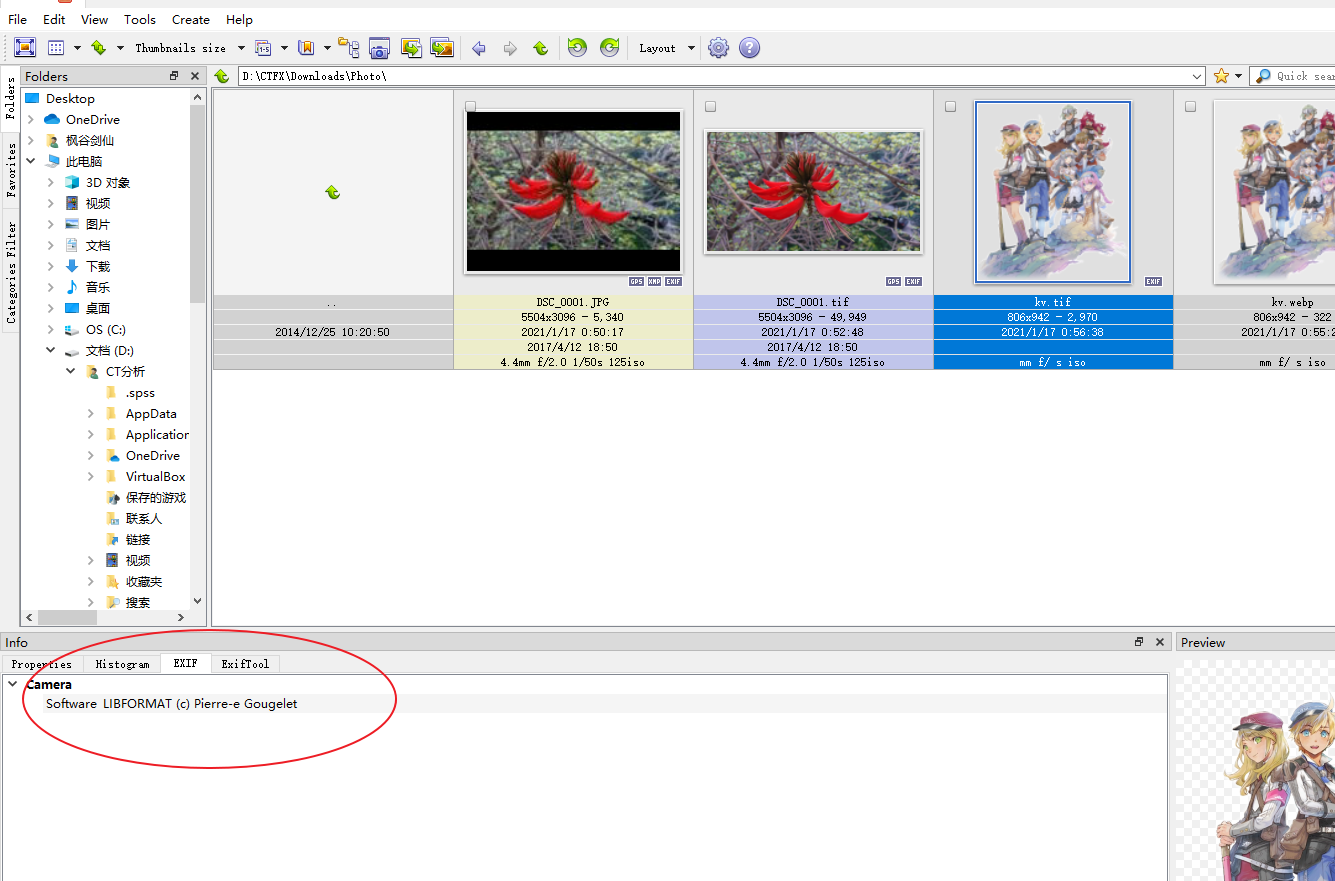Float the Info panel
This screenshot has height=881, width=1335.
point(1139,642)
